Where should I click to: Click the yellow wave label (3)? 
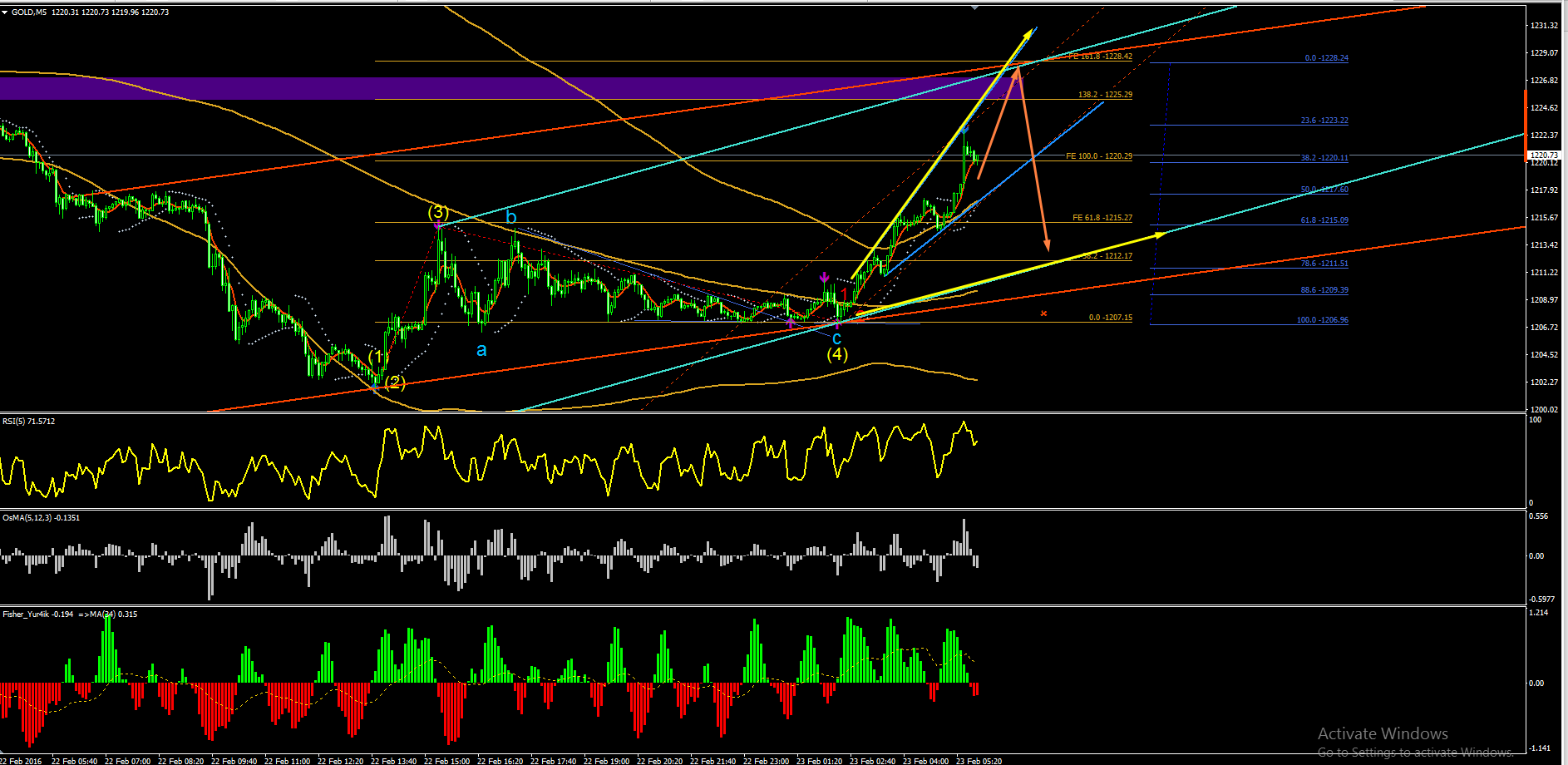(438, 212)
